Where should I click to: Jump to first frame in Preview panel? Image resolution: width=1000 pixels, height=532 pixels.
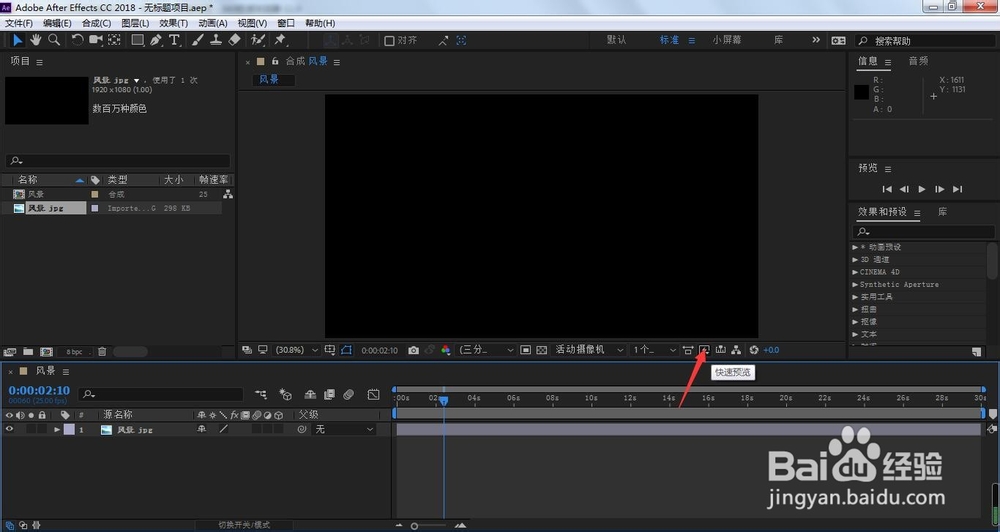(x=886, y=189)
